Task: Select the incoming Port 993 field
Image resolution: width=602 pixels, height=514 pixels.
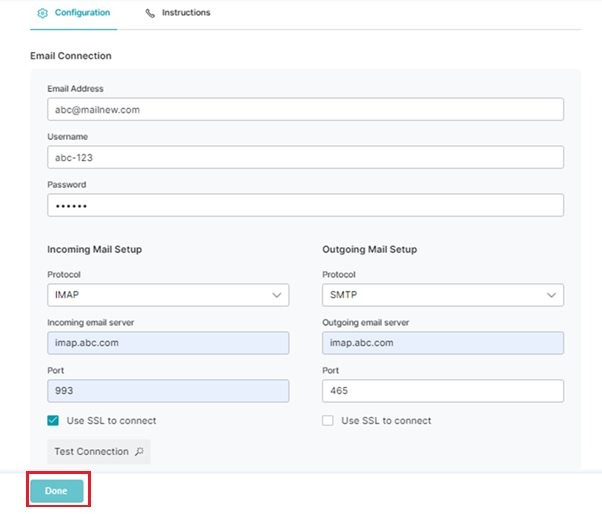Action: tap(168, 391)
